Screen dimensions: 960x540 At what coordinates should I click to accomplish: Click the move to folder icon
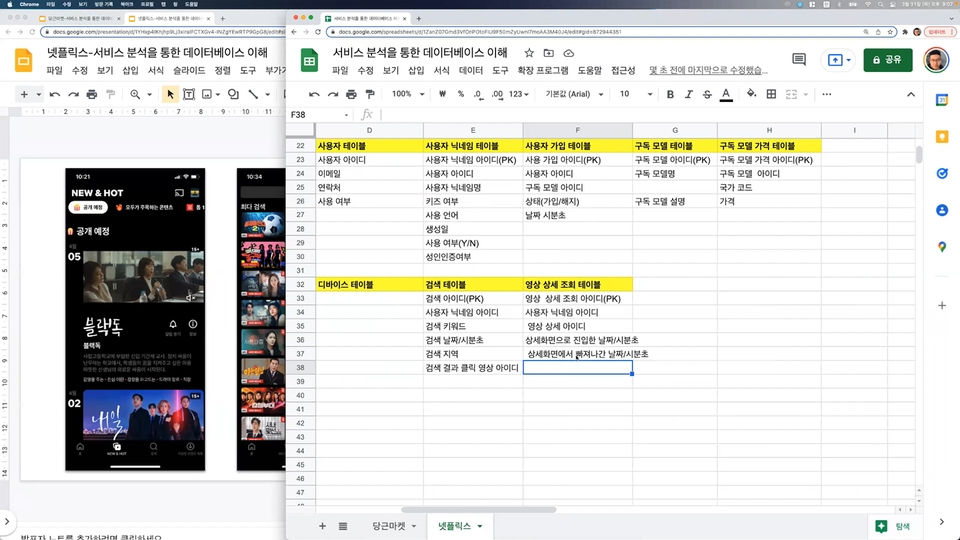pyautogui.click(x=549, y=53)
